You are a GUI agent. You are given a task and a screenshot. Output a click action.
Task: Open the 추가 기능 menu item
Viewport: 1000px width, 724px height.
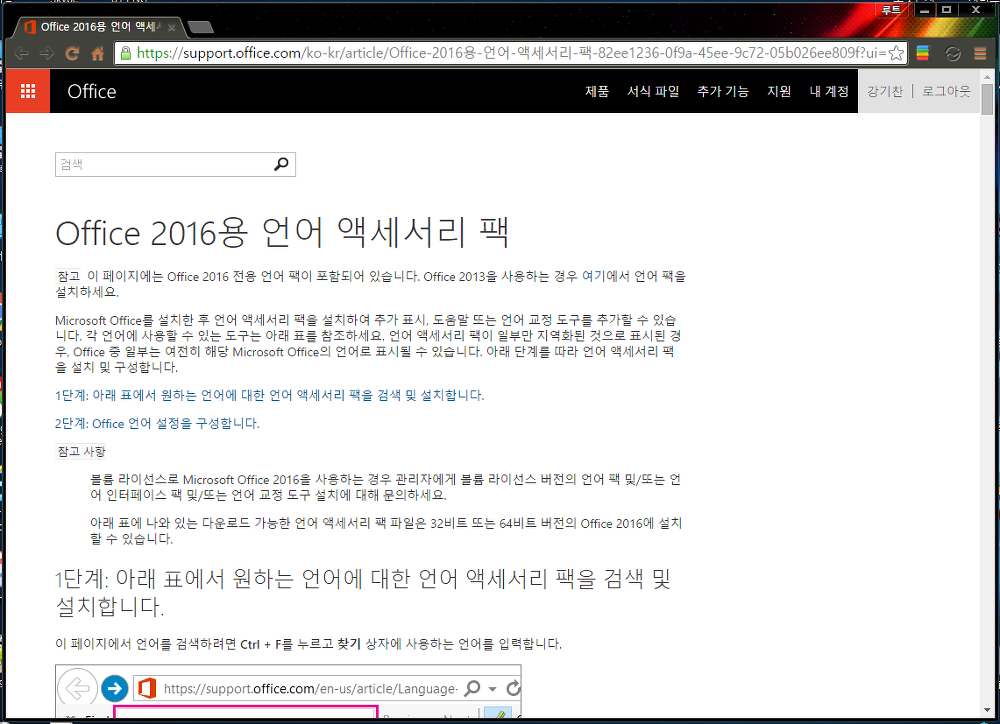tap(723, 91)
